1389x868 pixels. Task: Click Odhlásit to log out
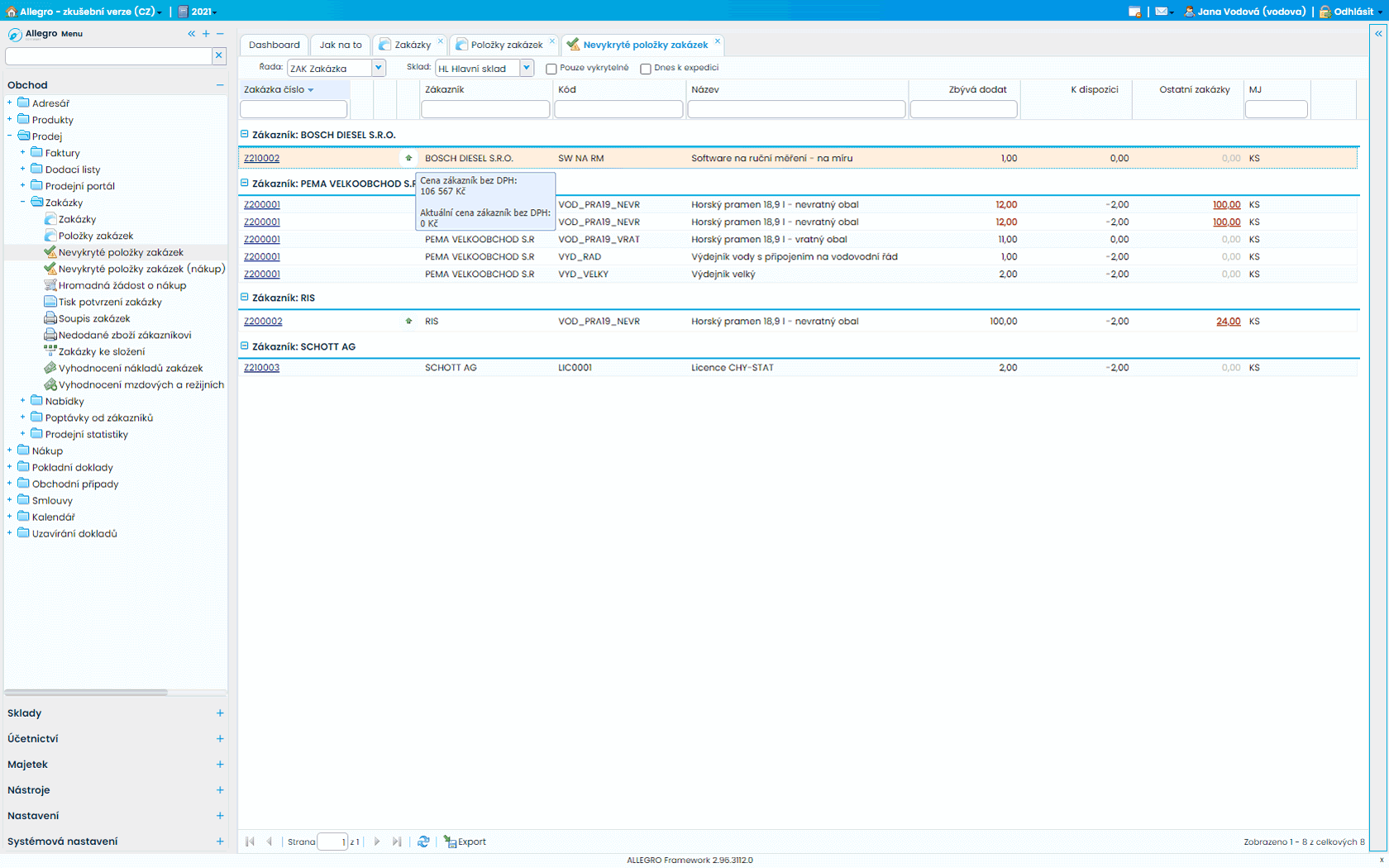coord(1353,12)
